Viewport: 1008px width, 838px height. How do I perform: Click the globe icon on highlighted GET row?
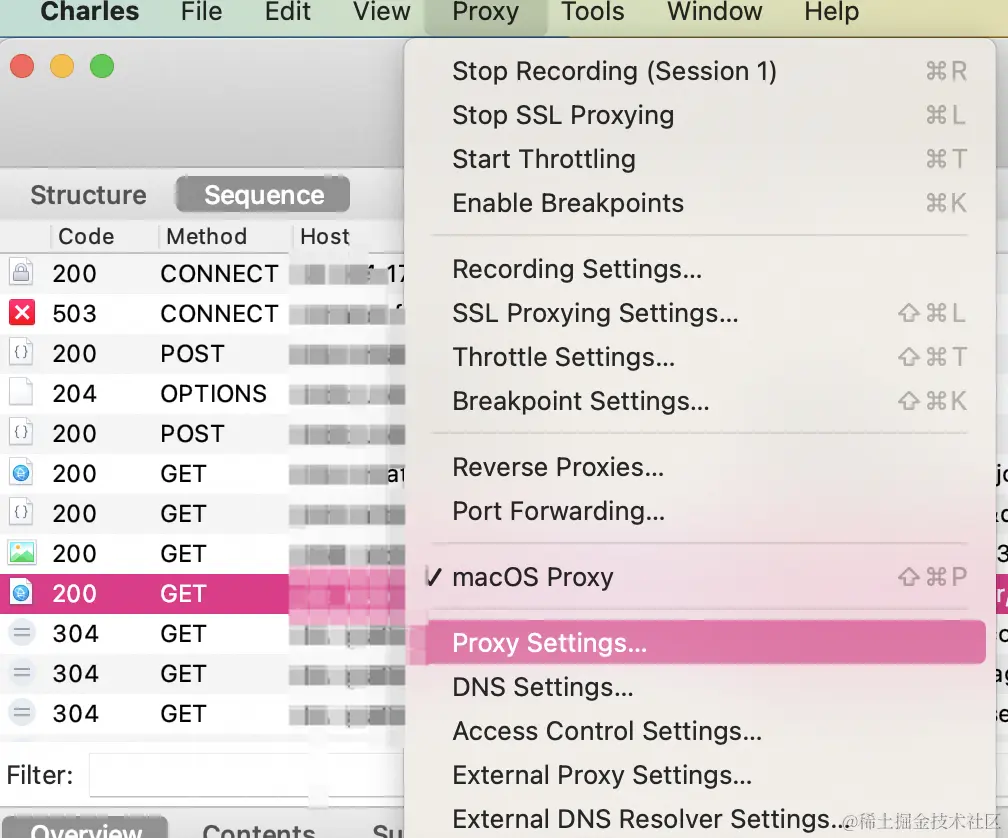[x=21, y=593]
